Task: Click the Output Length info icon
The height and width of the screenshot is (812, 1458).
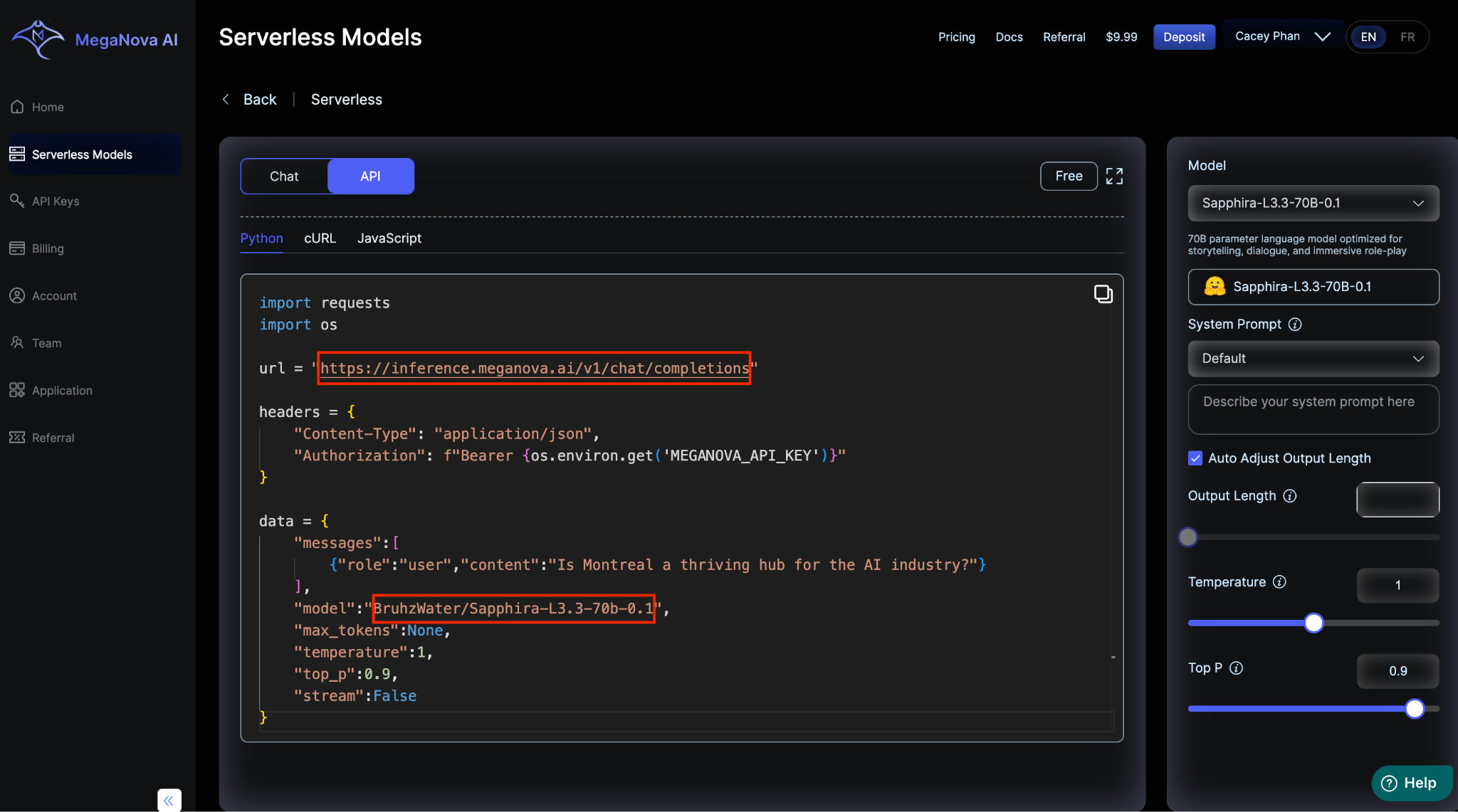Action: pyautogui.click(x=1289, y=496)
